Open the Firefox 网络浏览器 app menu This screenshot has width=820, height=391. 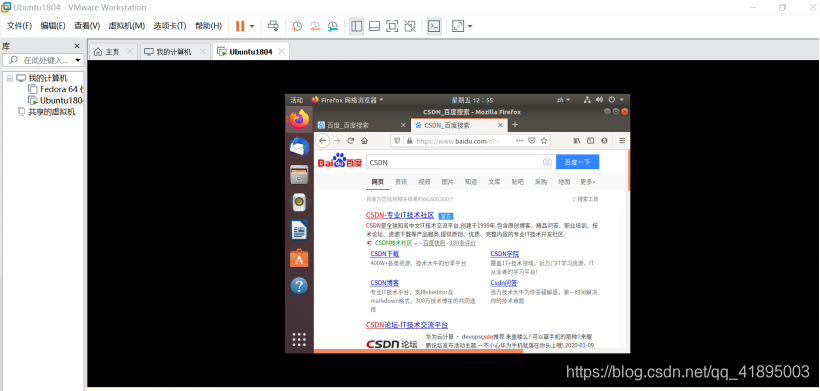coord(347,99)
